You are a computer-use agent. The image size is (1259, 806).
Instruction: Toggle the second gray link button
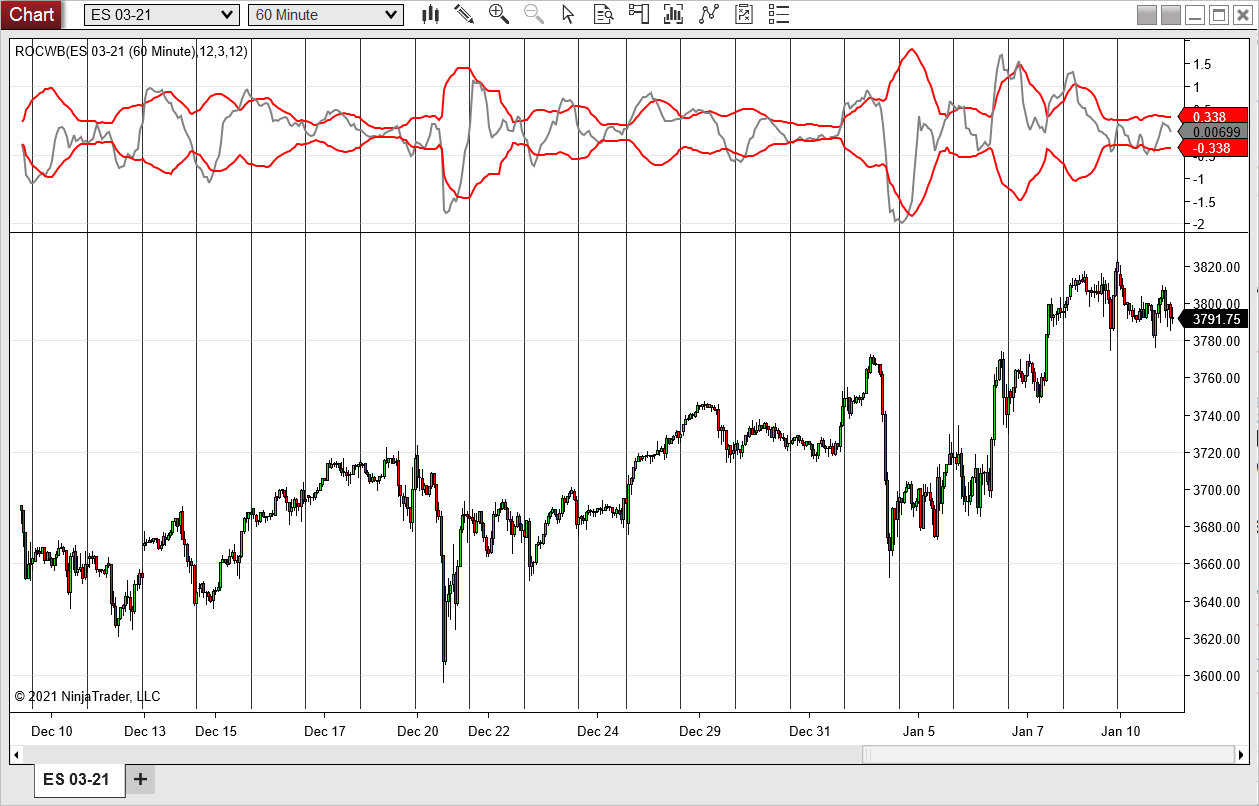click(x=1170, y=15)
